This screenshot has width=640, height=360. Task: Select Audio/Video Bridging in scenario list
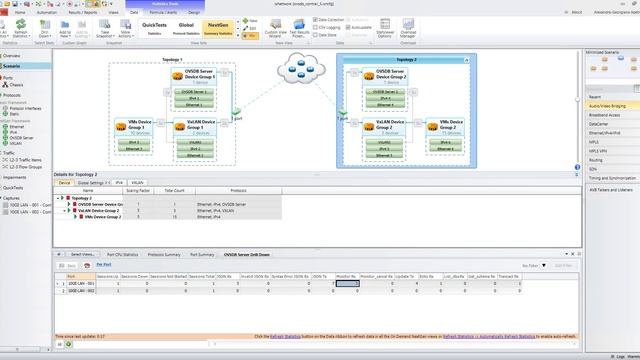click(x=607, y=106)
